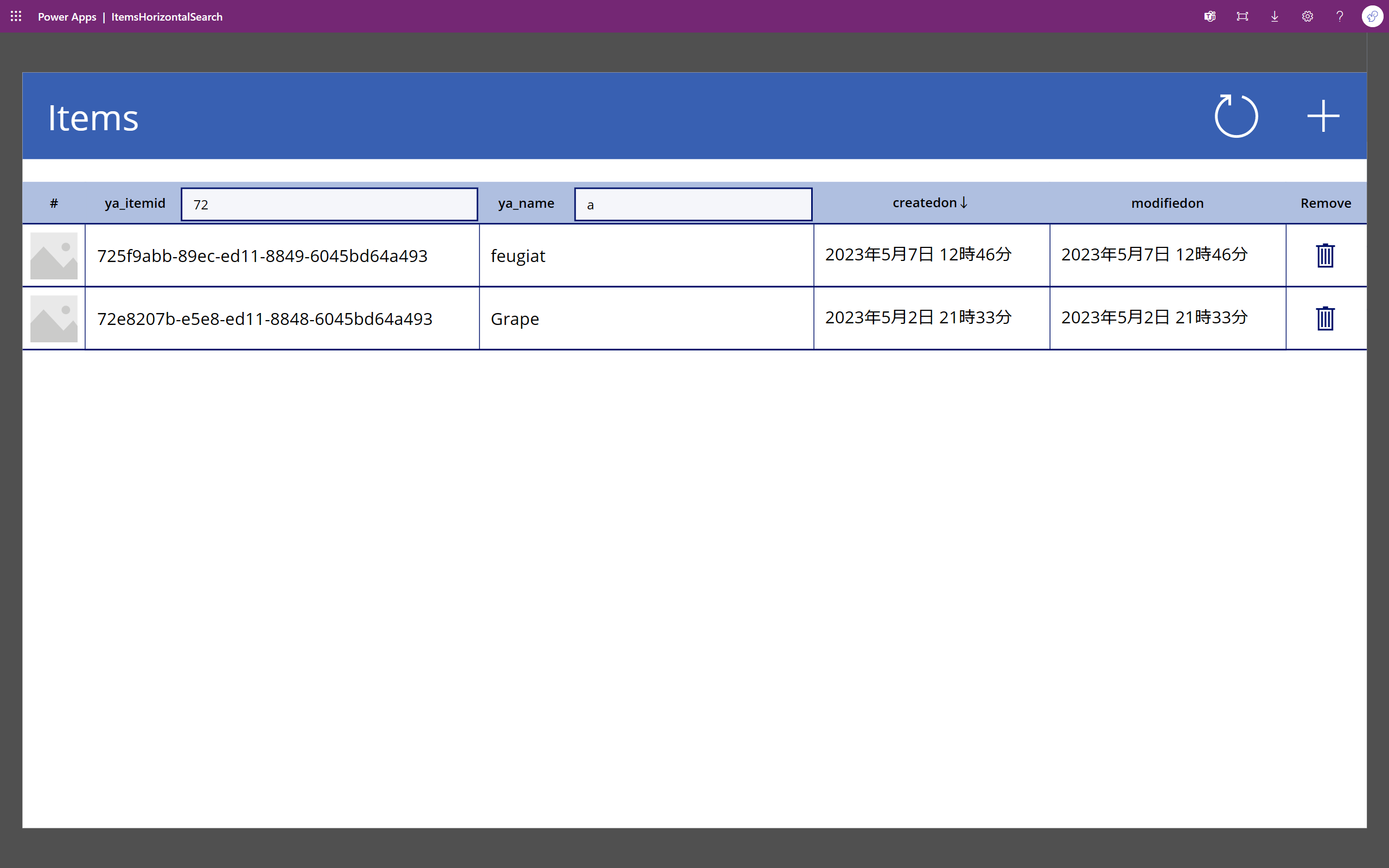Viewport: 1389px width, 868px height.
Task: Click the ya_name search box
Action: (x=693, y=205)
